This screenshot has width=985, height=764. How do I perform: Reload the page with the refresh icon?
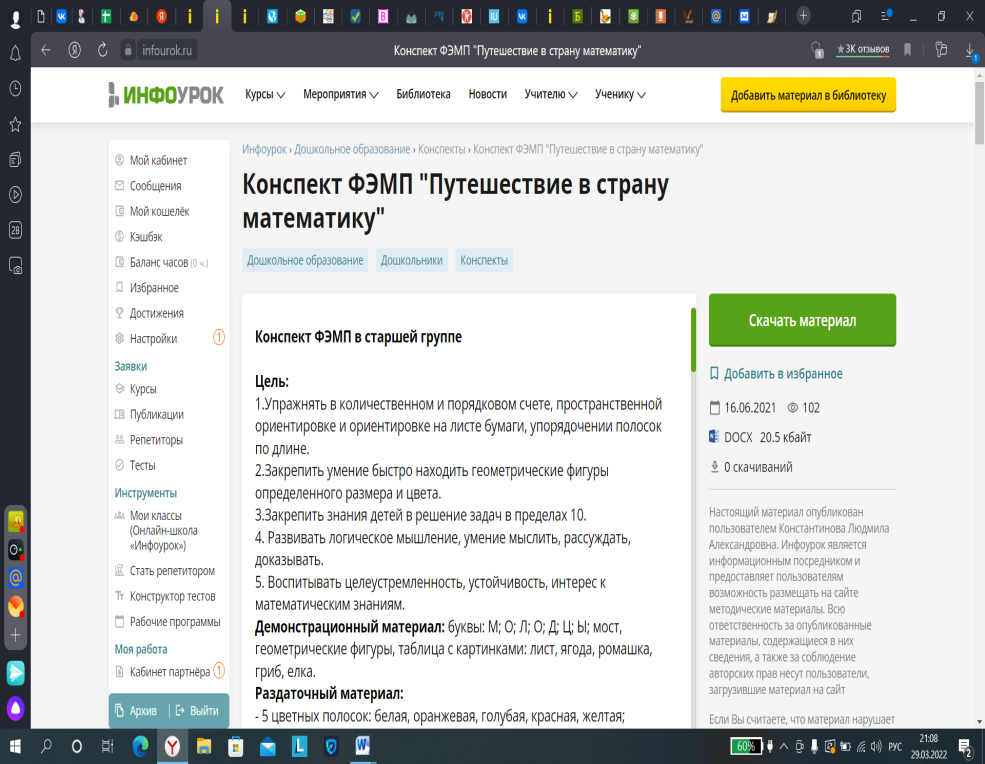click(x=102, y=50)
